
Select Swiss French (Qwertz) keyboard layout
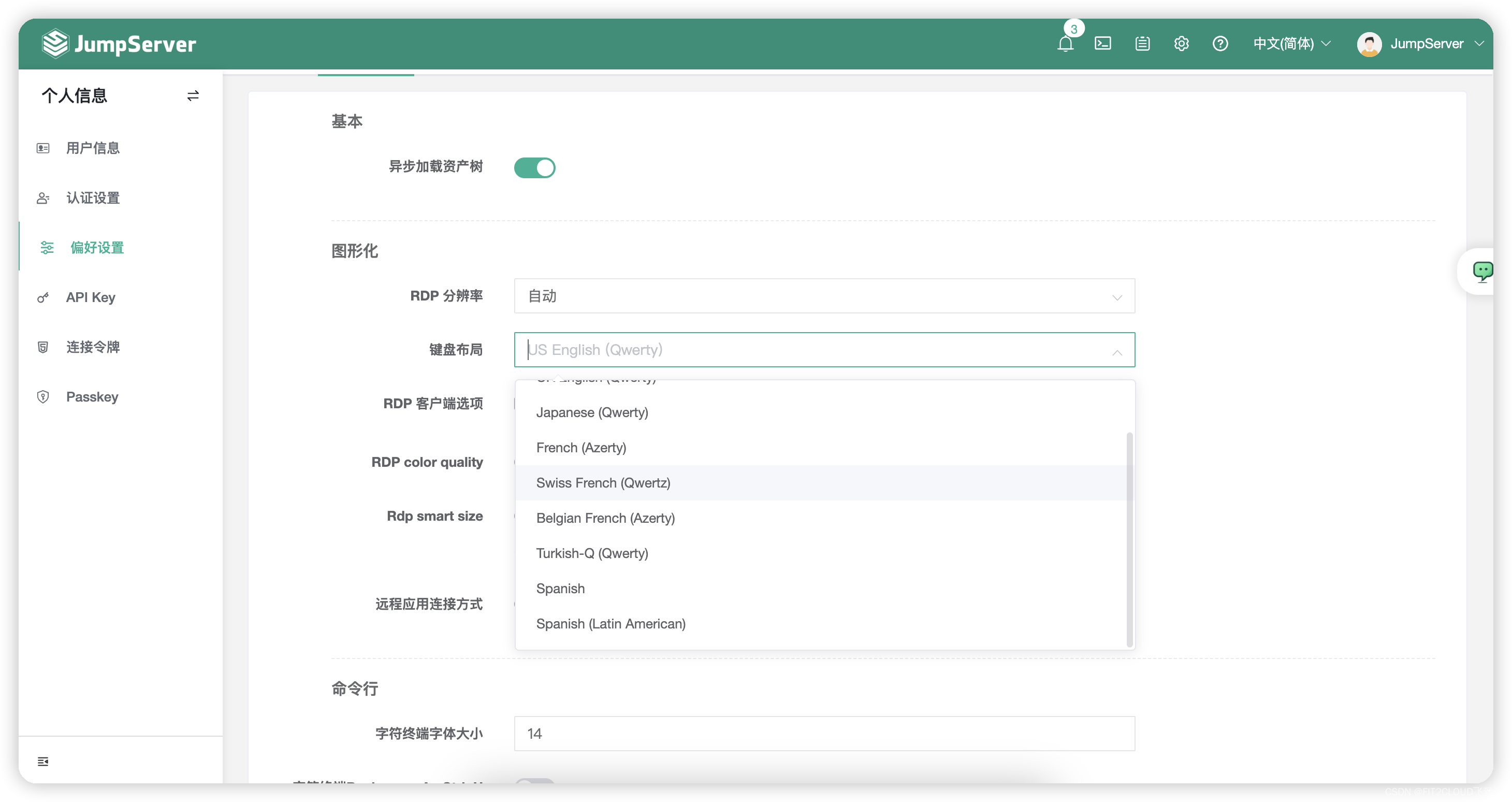point(821,483)
